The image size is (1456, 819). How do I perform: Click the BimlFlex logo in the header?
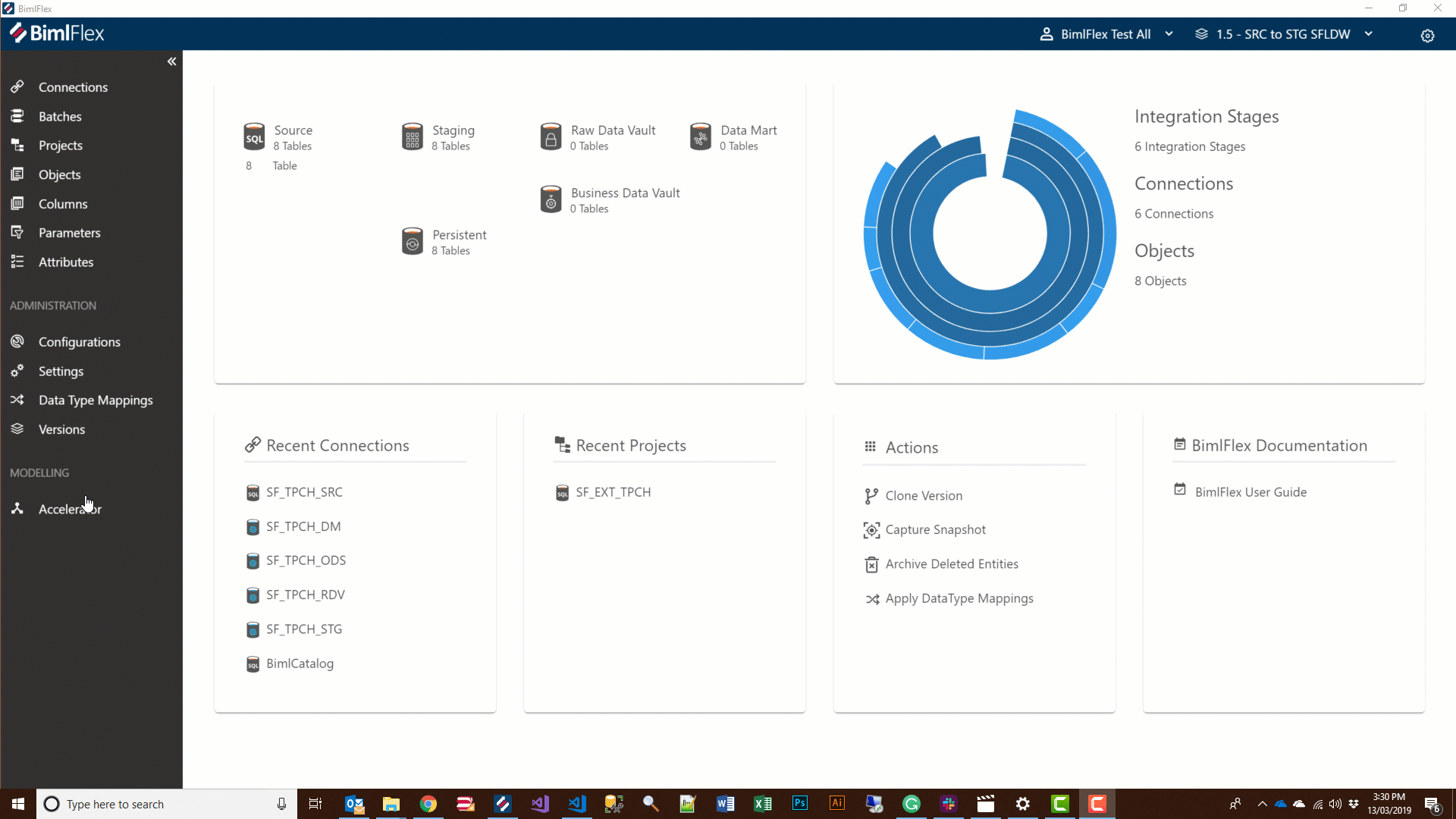(57, 33)
